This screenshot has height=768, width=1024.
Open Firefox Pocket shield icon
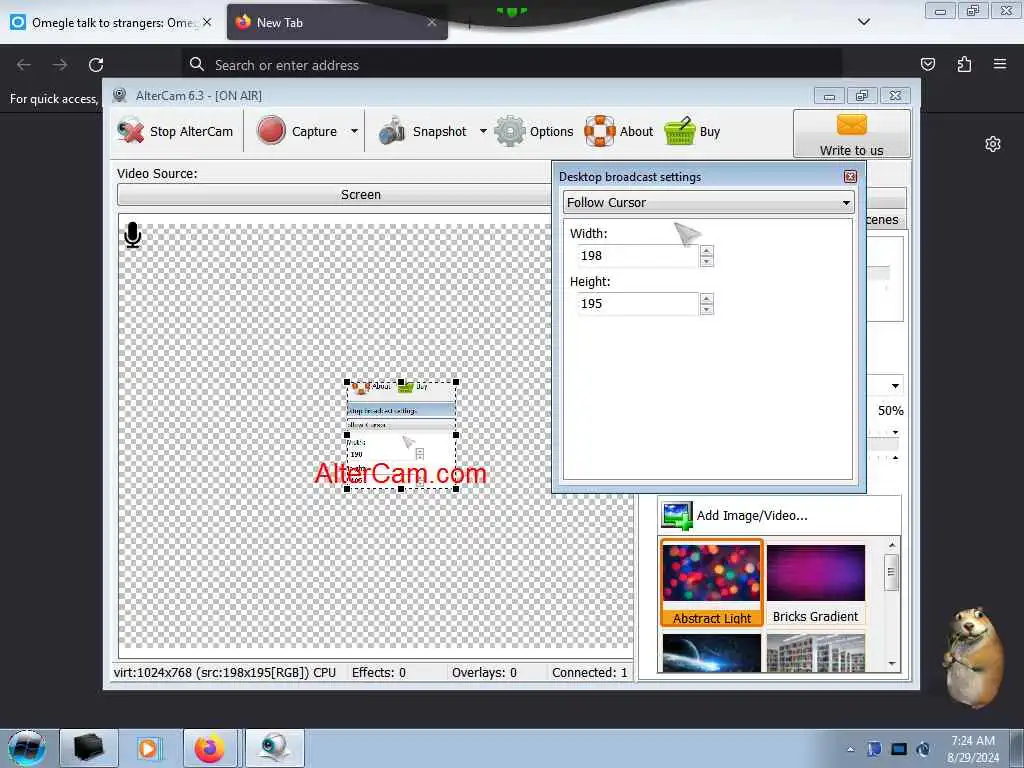click(928, 64)
